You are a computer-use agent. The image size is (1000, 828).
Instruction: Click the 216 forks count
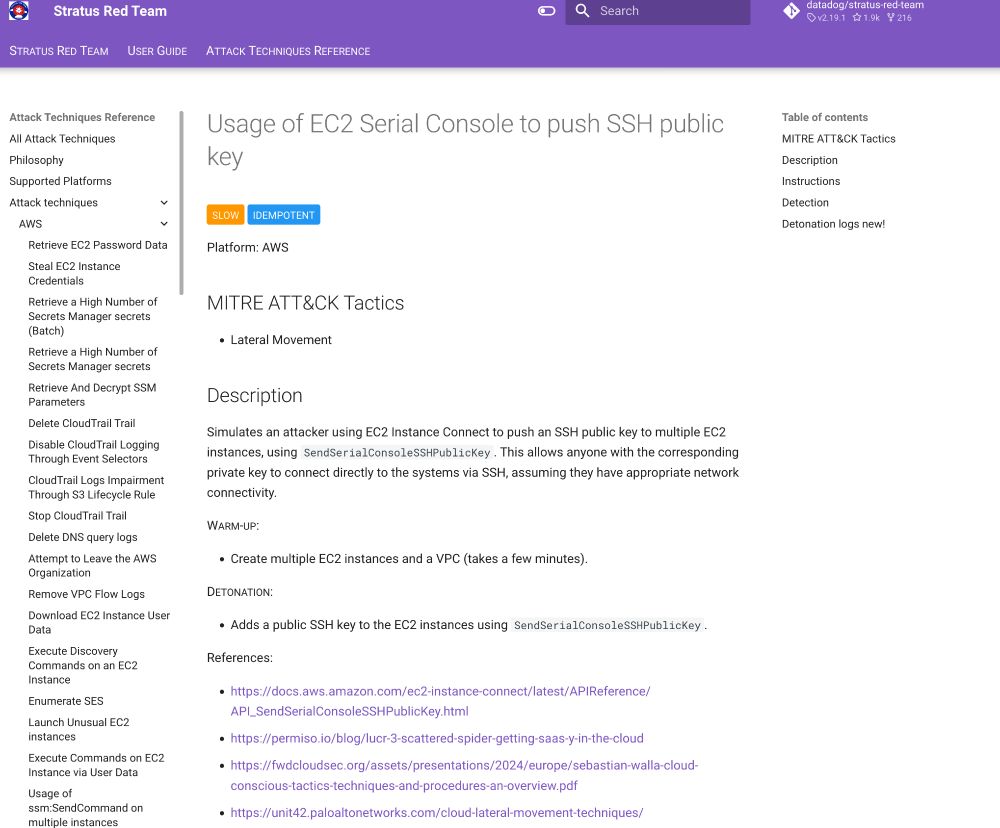[899, 18]
